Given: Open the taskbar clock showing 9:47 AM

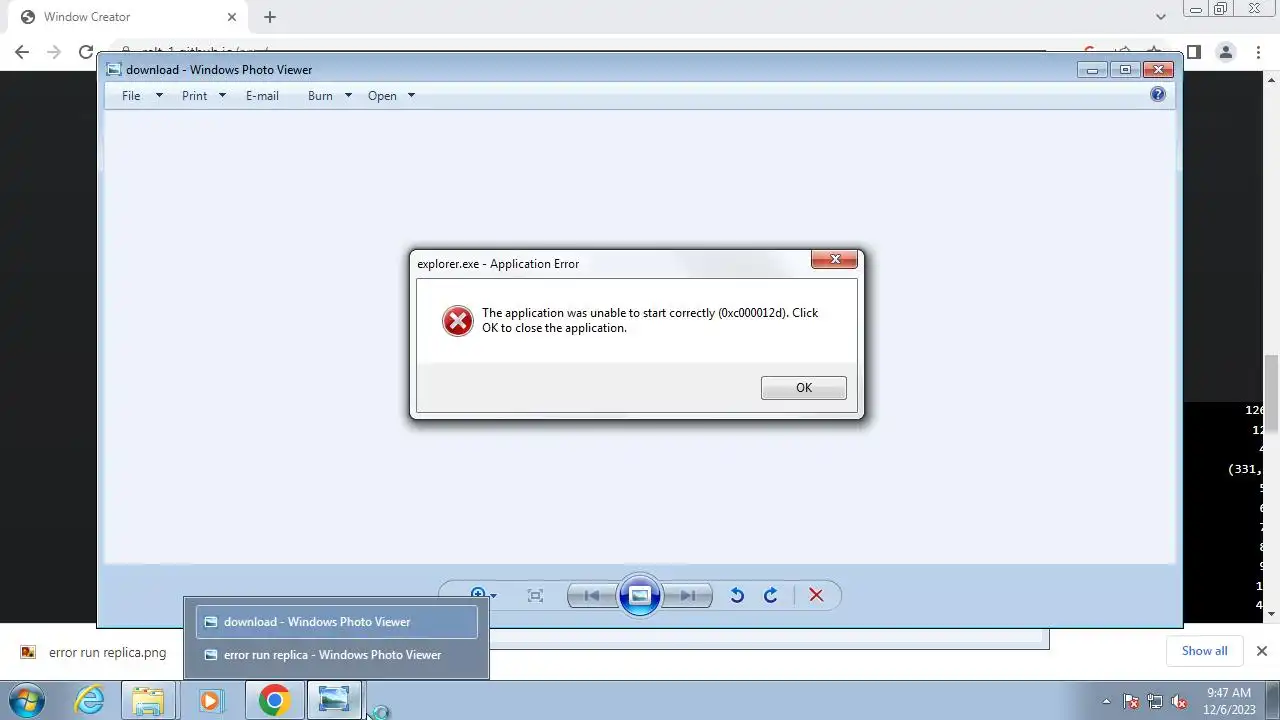Looking at the screenshot, I should pos(1228,700).
